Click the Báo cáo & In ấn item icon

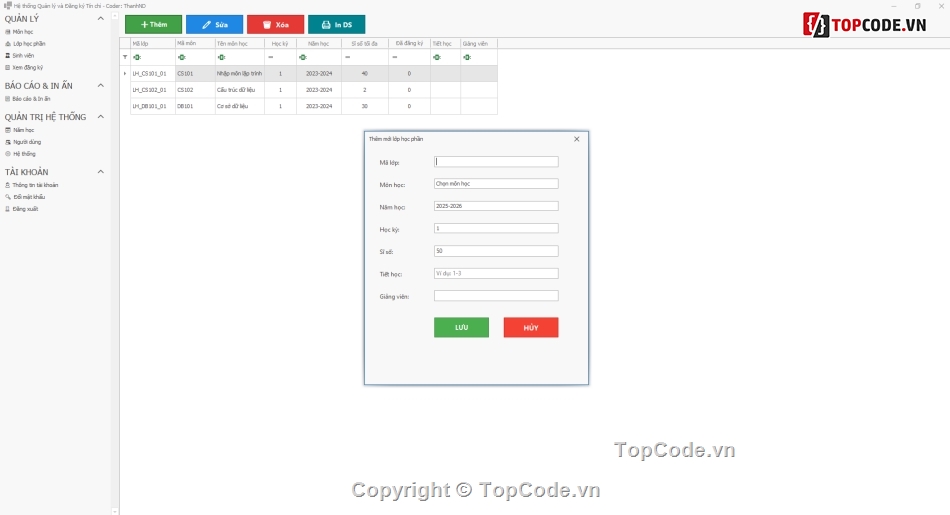tap(8, 99)
